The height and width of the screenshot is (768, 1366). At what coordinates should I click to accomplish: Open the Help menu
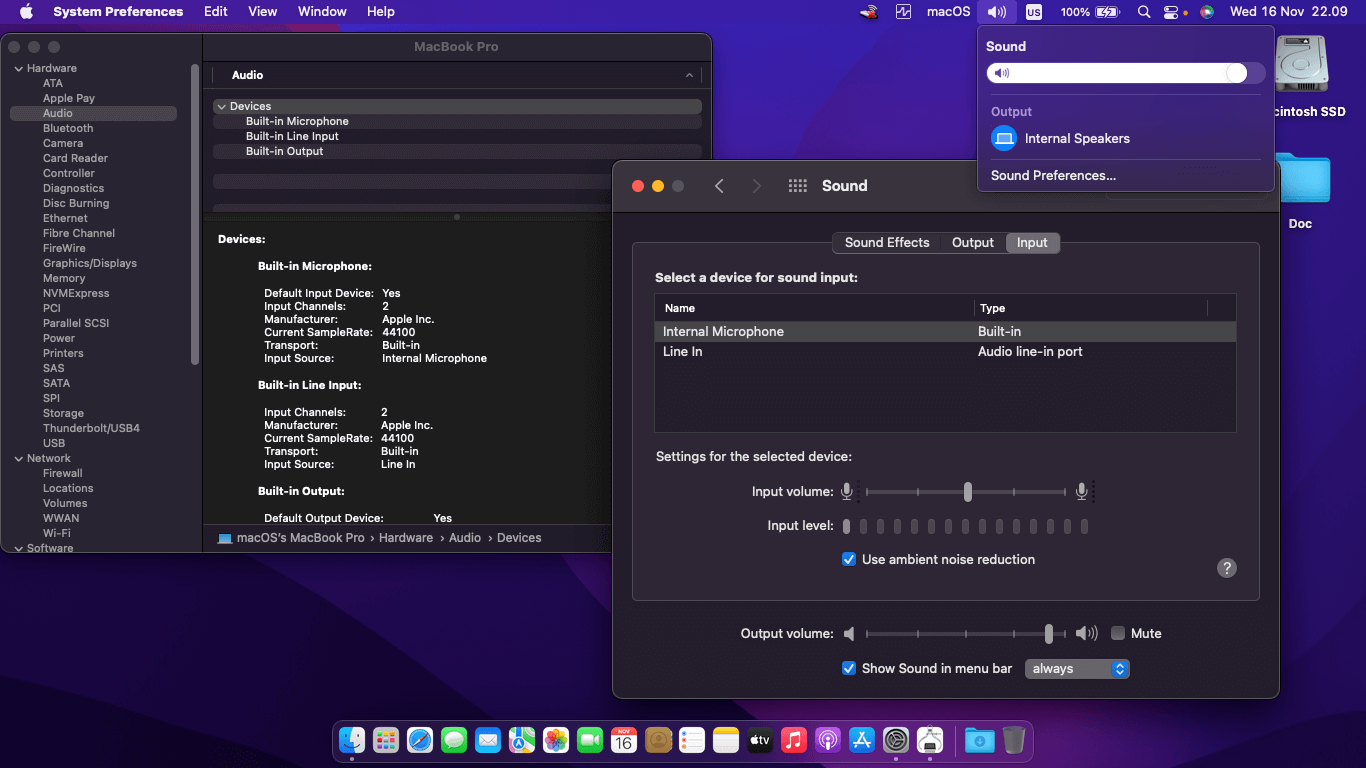coord(381,12)
